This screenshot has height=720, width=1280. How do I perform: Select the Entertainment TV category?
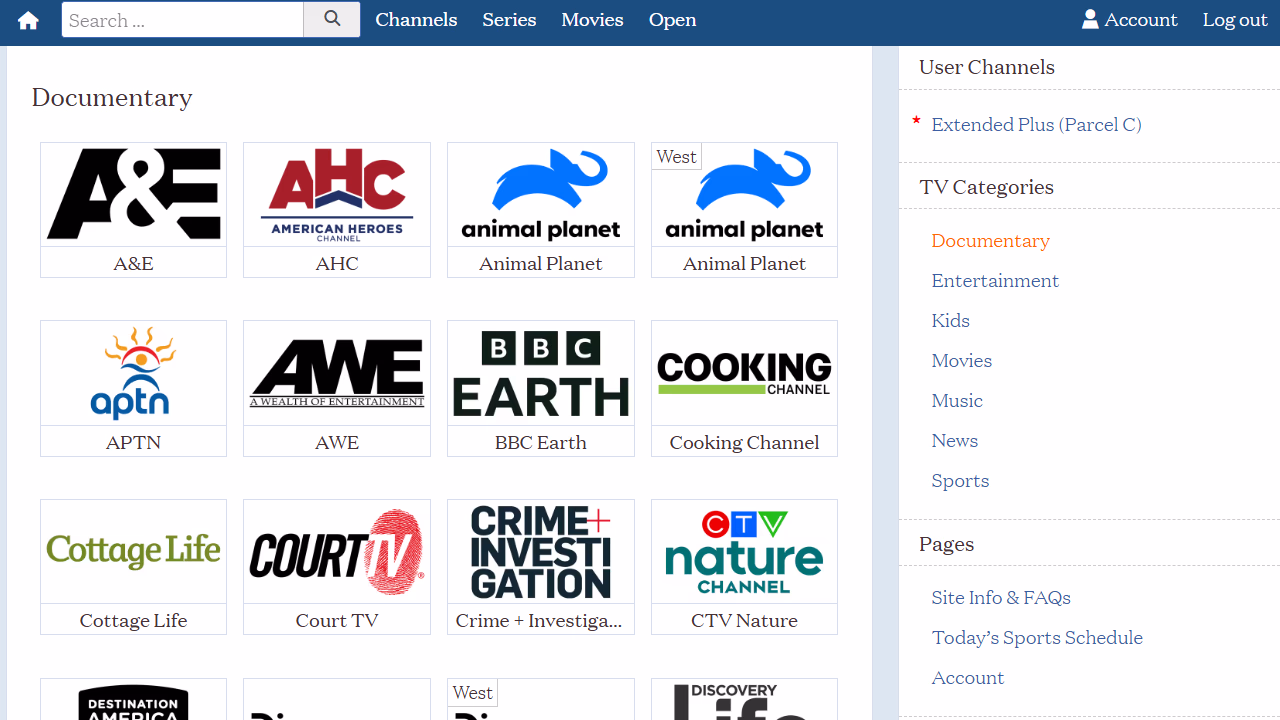click(995, 281)
